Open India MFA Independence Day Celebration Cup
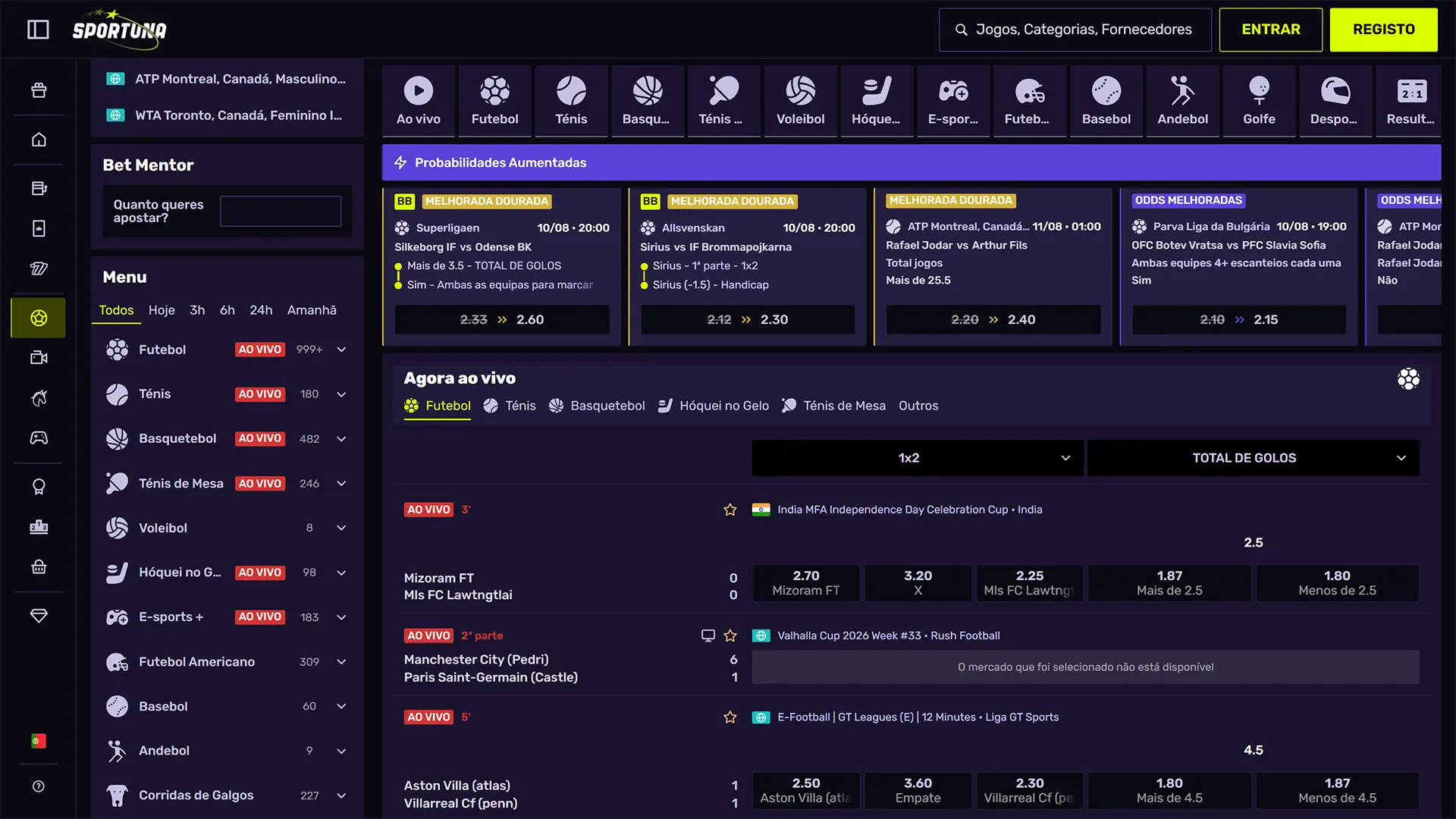Image resolution: width=1456 pixels, height=819 pixels. 909,510
